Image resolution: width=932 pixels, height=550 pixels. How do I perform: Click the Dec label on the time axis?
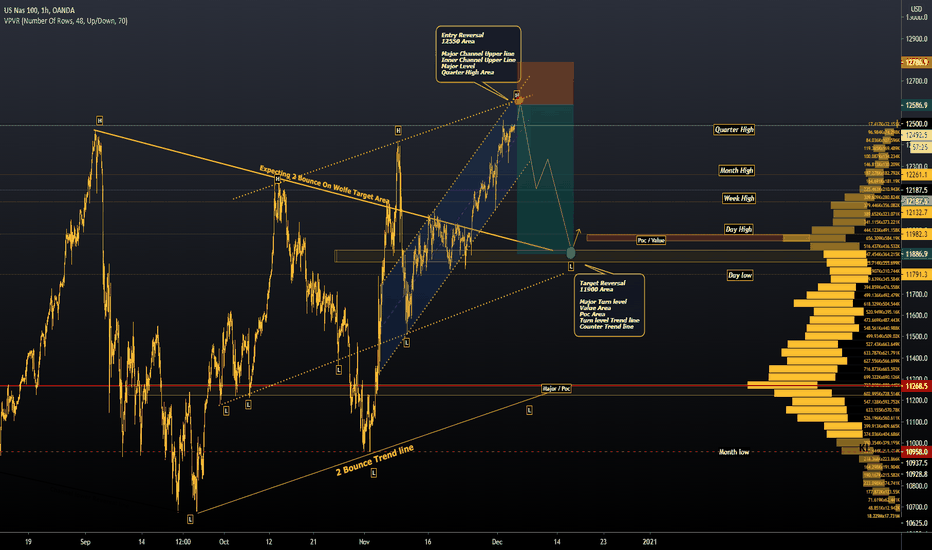point(497,542)
